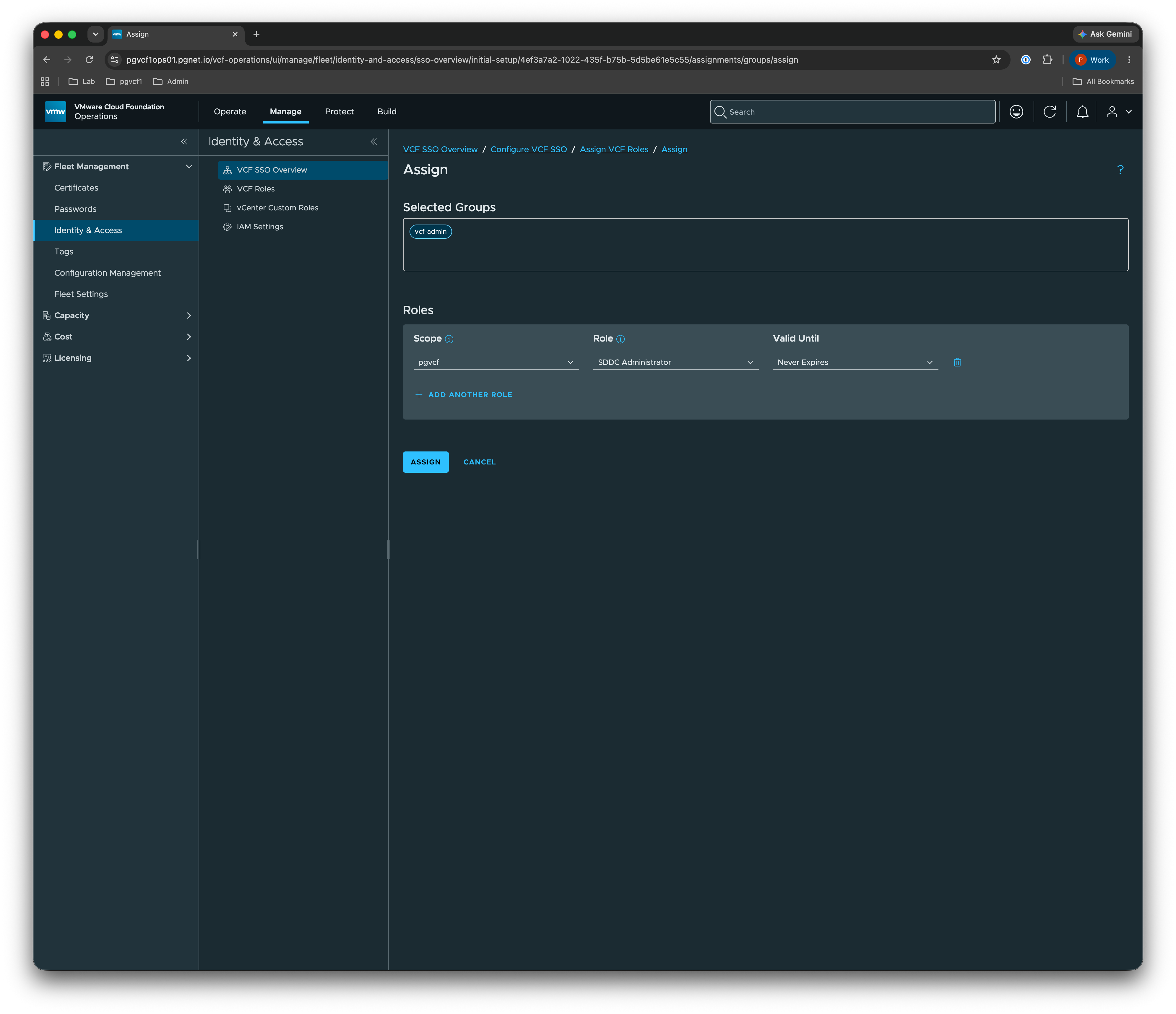Click the CANCEL button

pos(480,462)
